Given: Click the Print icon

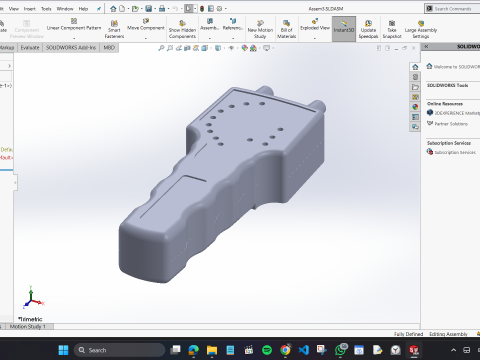Looking at the screenshot, I should [x=162, y=9].
